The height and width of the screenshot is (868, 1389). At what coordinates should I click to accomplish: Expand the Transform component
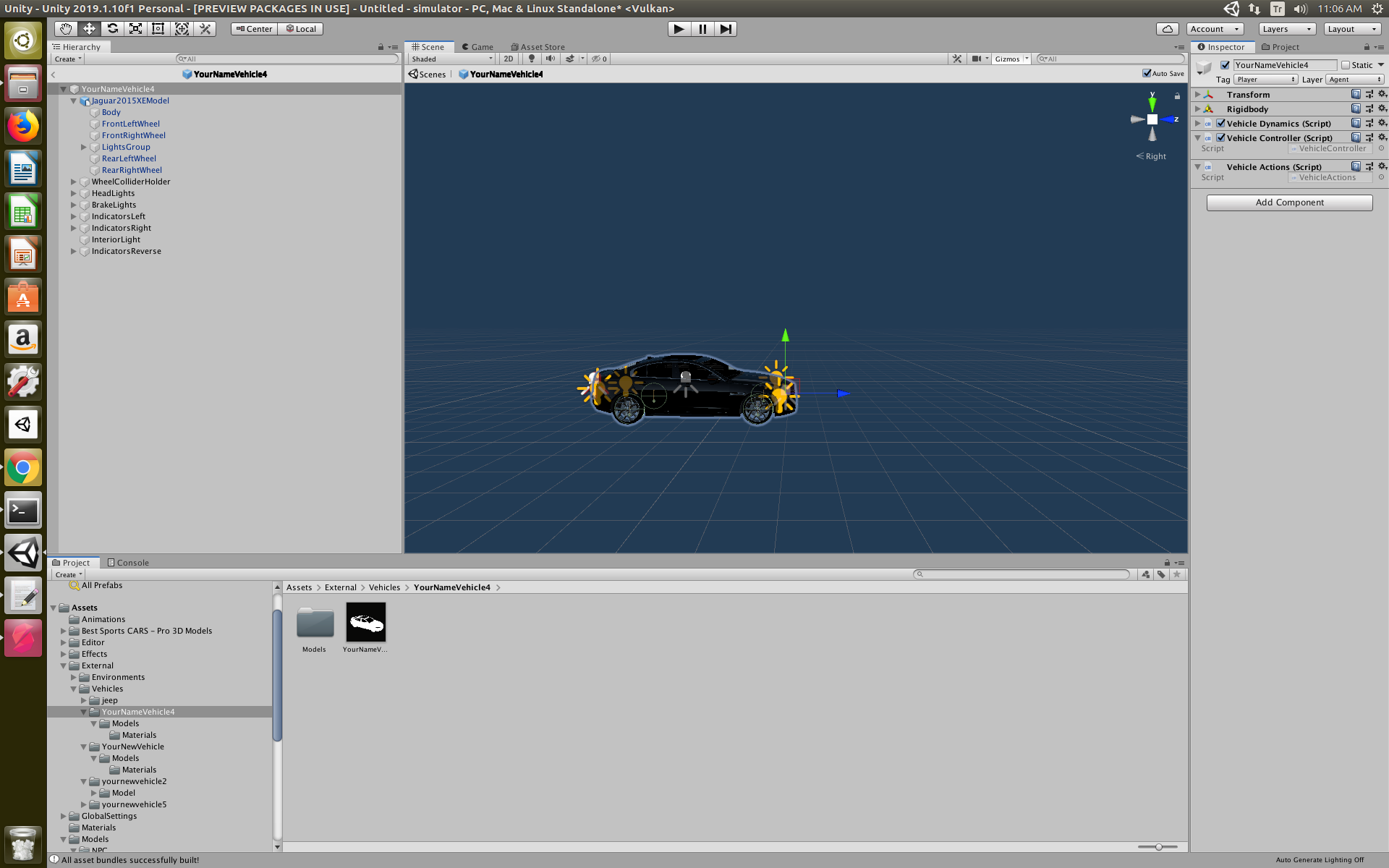tap(1197, 94)
